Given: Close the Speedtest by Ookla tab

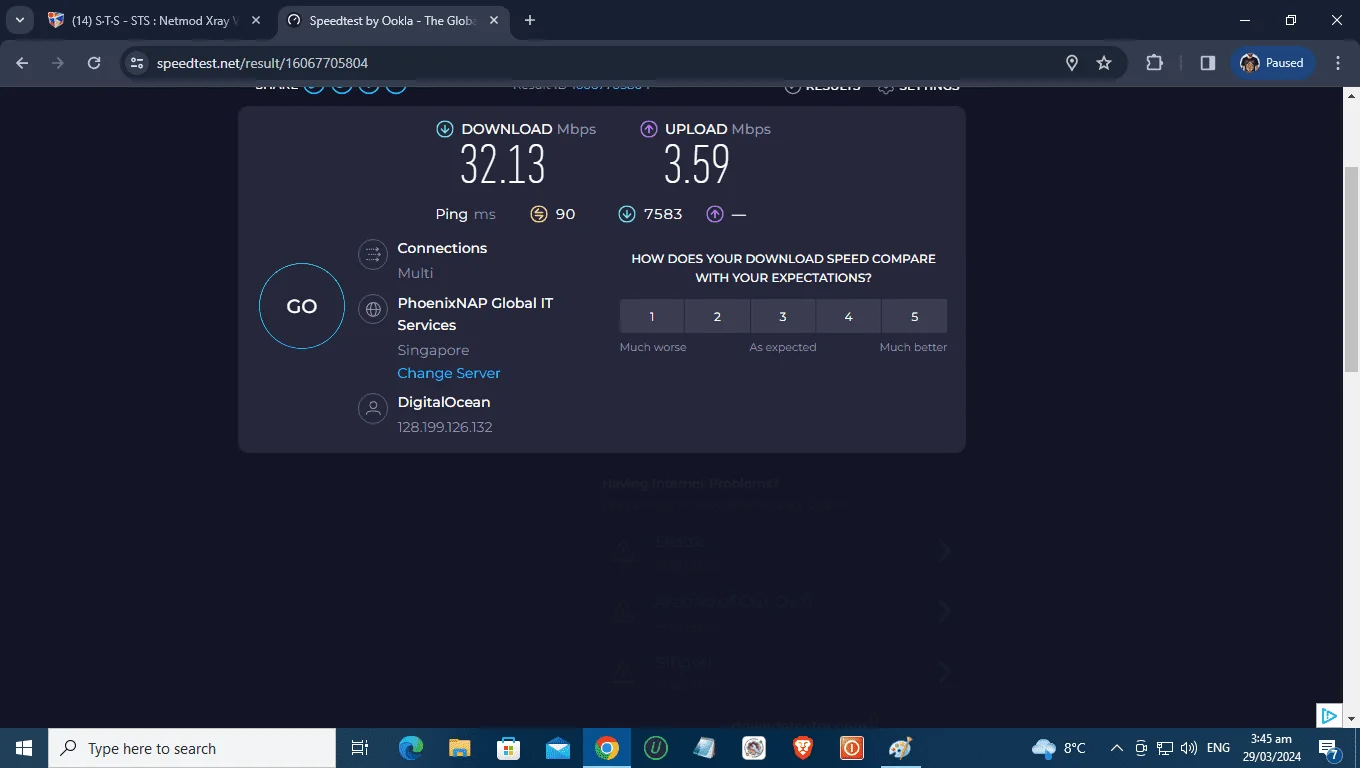Looking at the screenshot, I should pos(494,20).
